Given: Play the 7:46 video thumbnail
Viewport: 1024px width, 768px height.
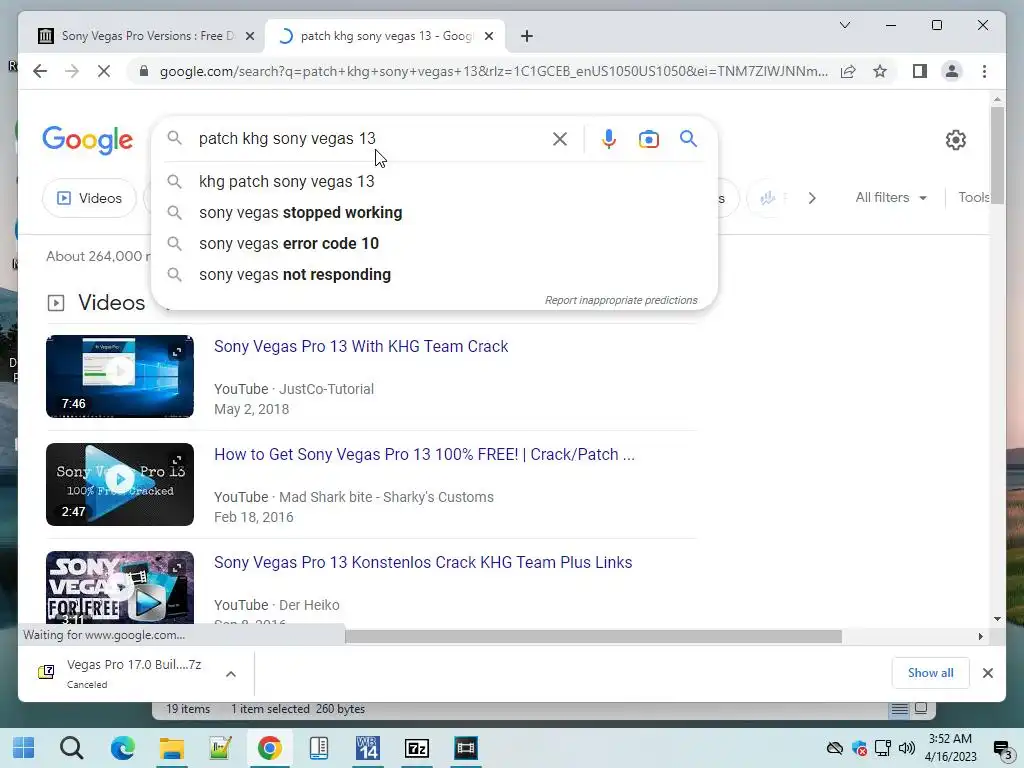Looking at the screenshot, I should (120, 376).
